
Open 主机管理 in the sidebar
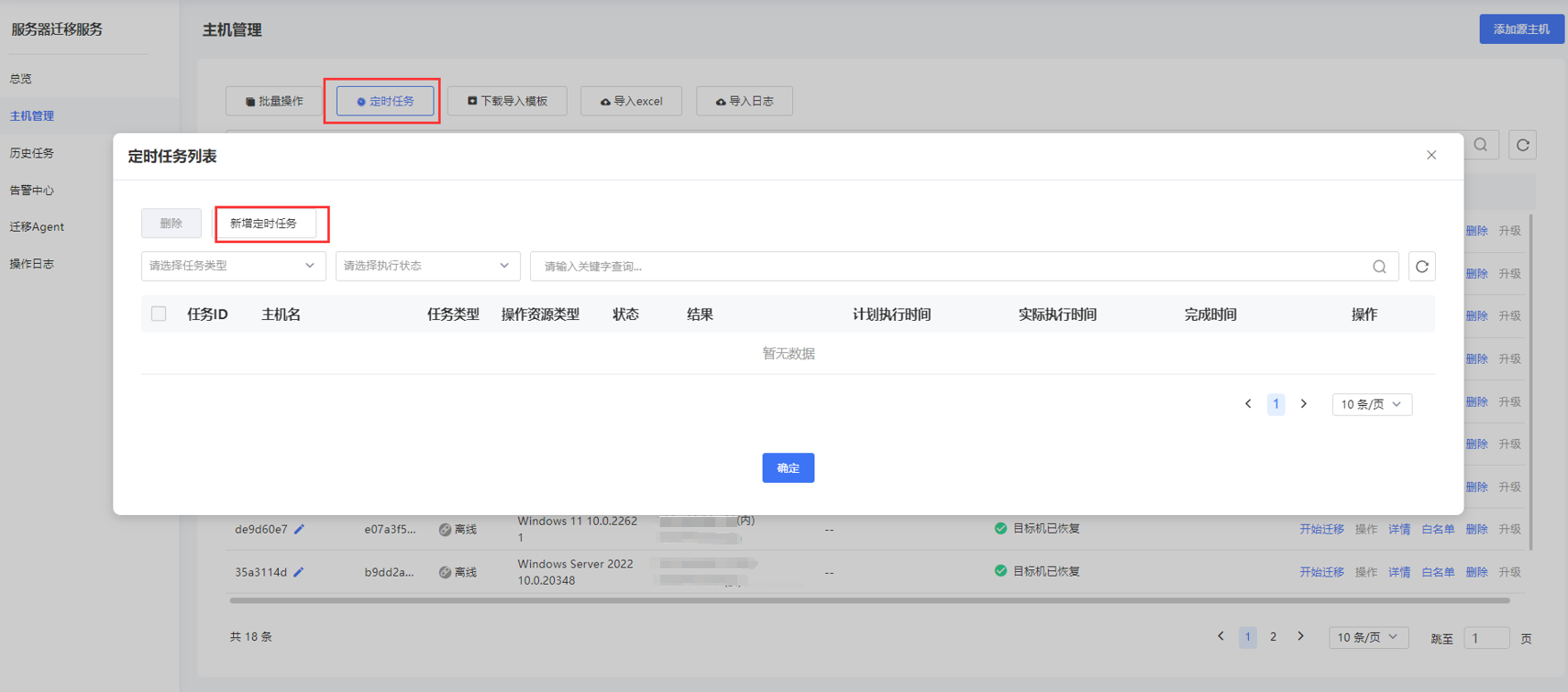point(32,116)
